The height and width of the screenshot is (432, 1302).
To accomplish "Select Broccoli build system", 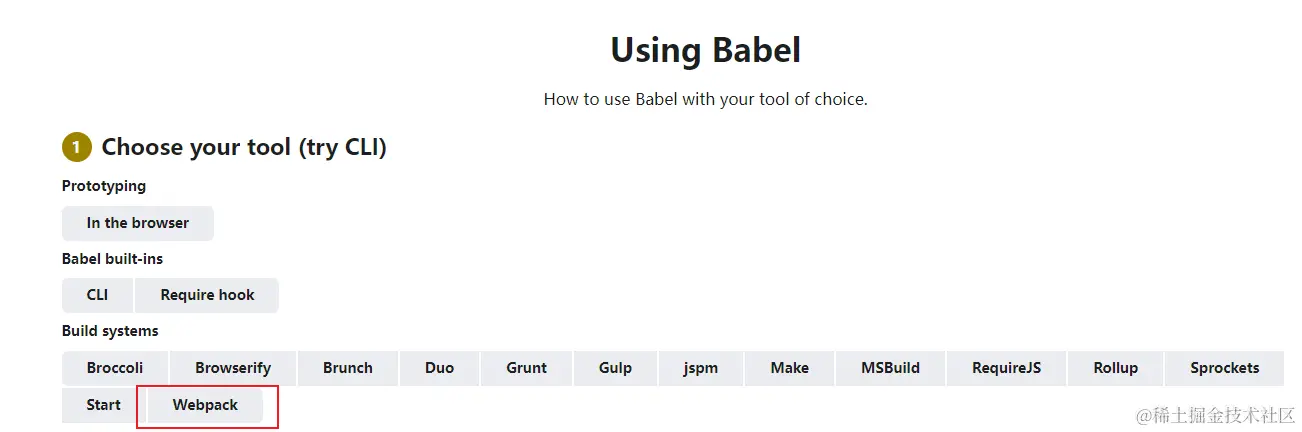I will click(115, 368).
